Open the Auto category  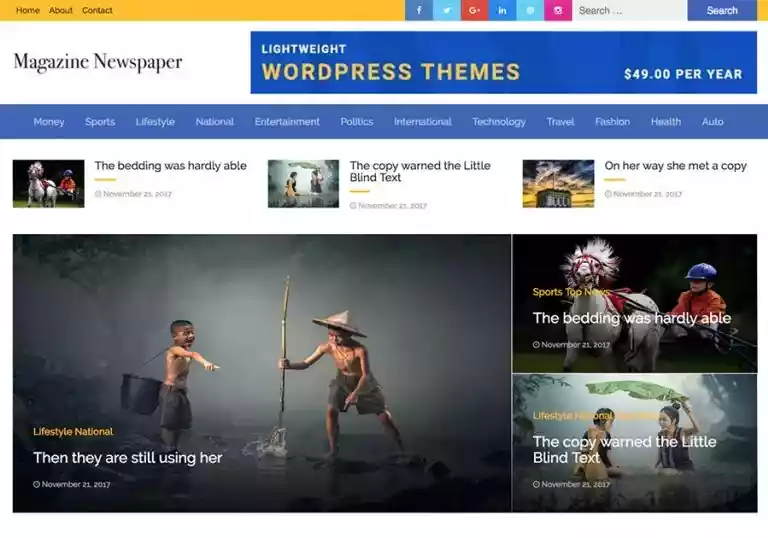click(712, 122)
